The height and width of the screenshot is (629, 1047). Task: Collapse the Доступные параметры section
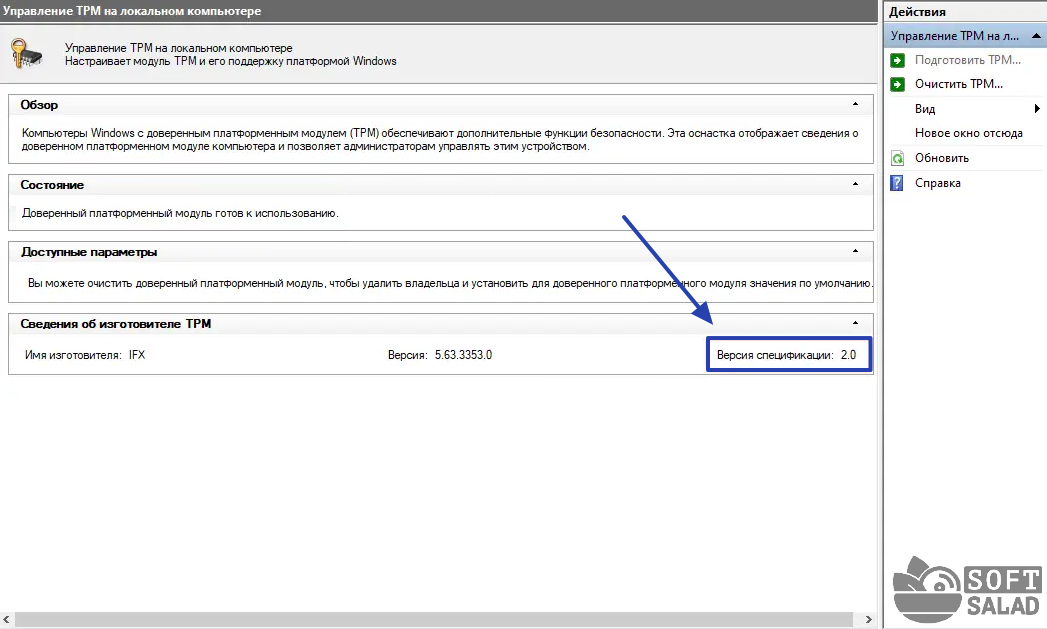855,250
